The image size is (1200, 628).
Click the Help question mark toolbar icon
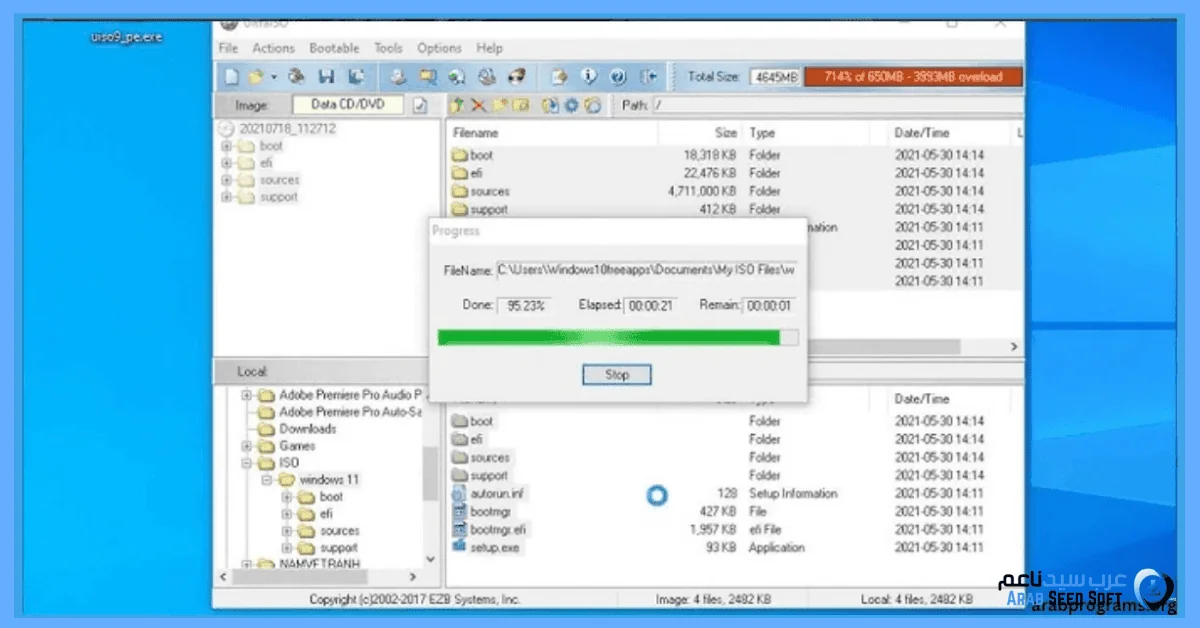[618, 76]
